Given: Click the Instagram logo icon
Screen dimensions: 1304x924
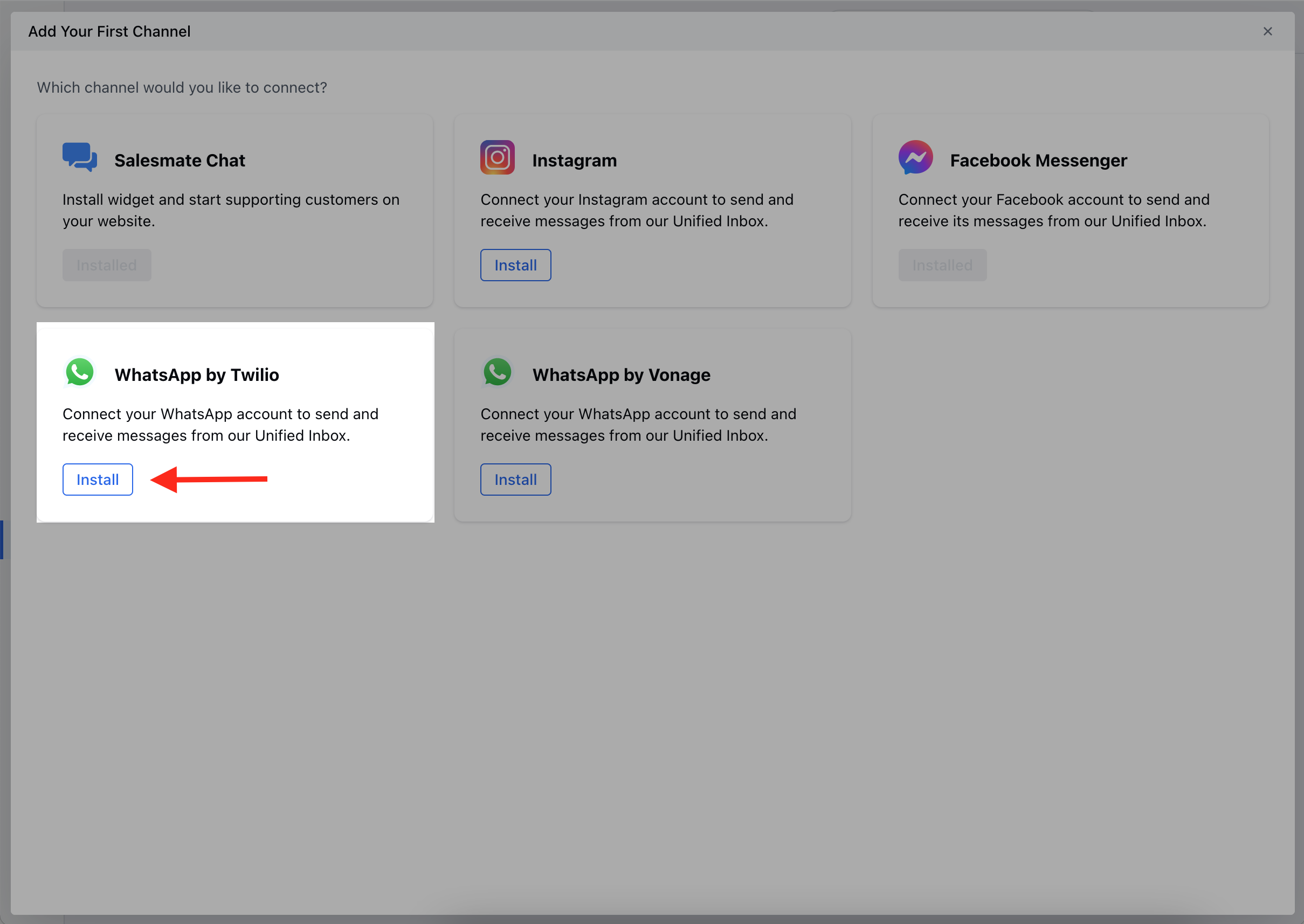Looking at the screenshot, I should pos(498,158).
